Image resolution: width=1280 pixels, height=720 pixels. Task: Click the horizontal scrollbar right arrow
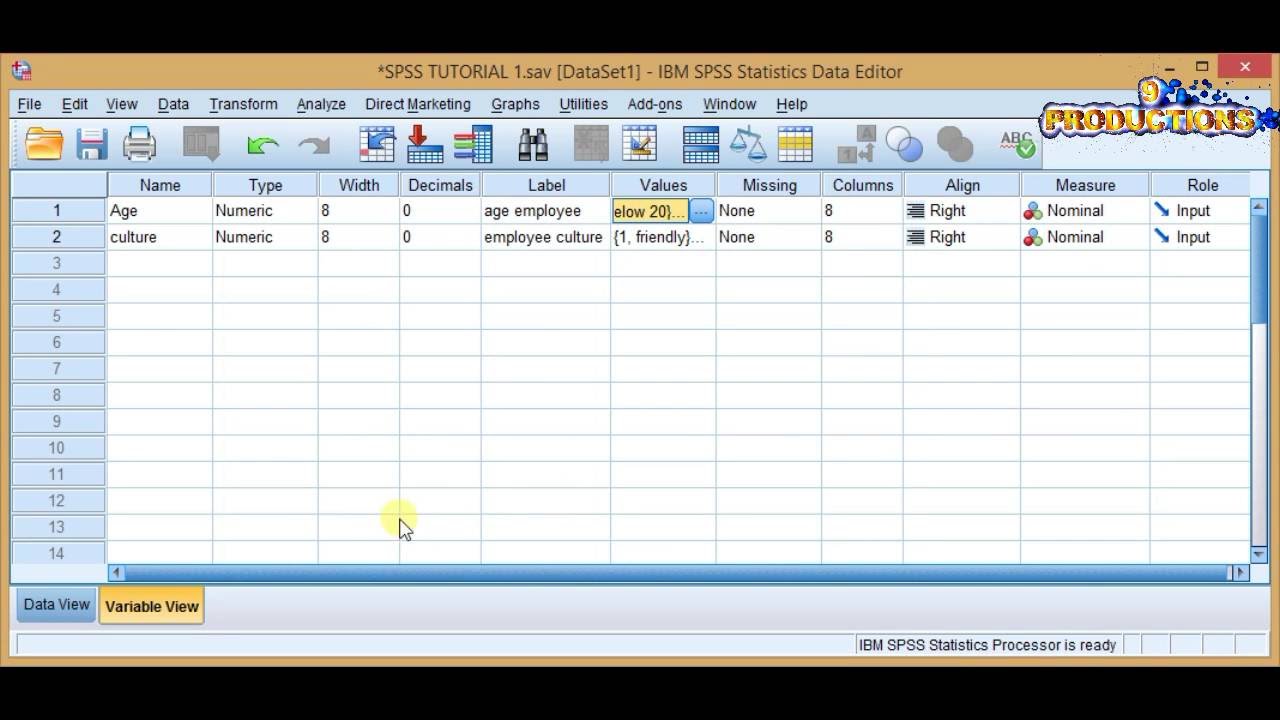click(1241, 573)
